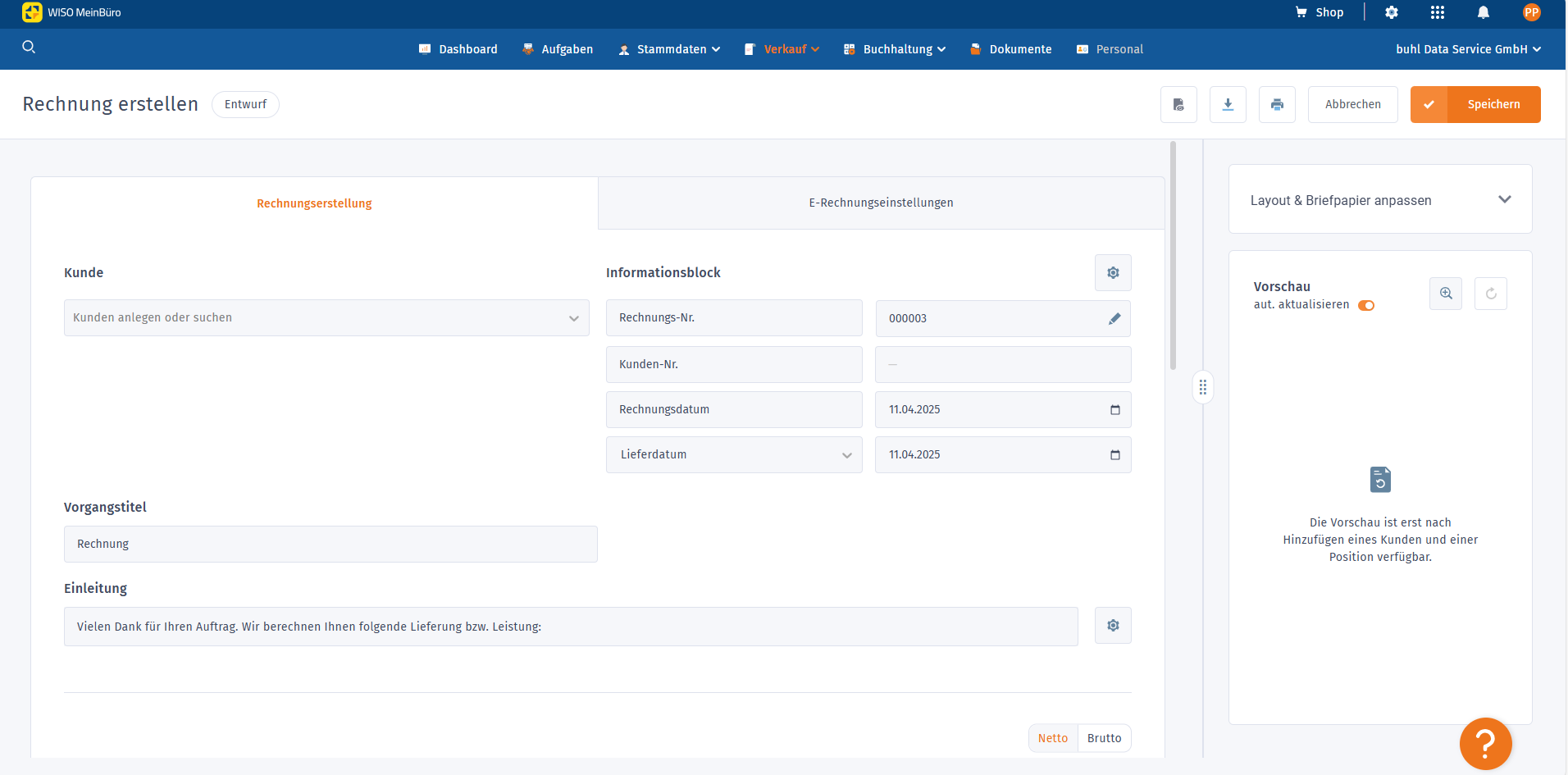
Task: Click the empty Kunden-Nr. value field
Action: point(1003,364)
